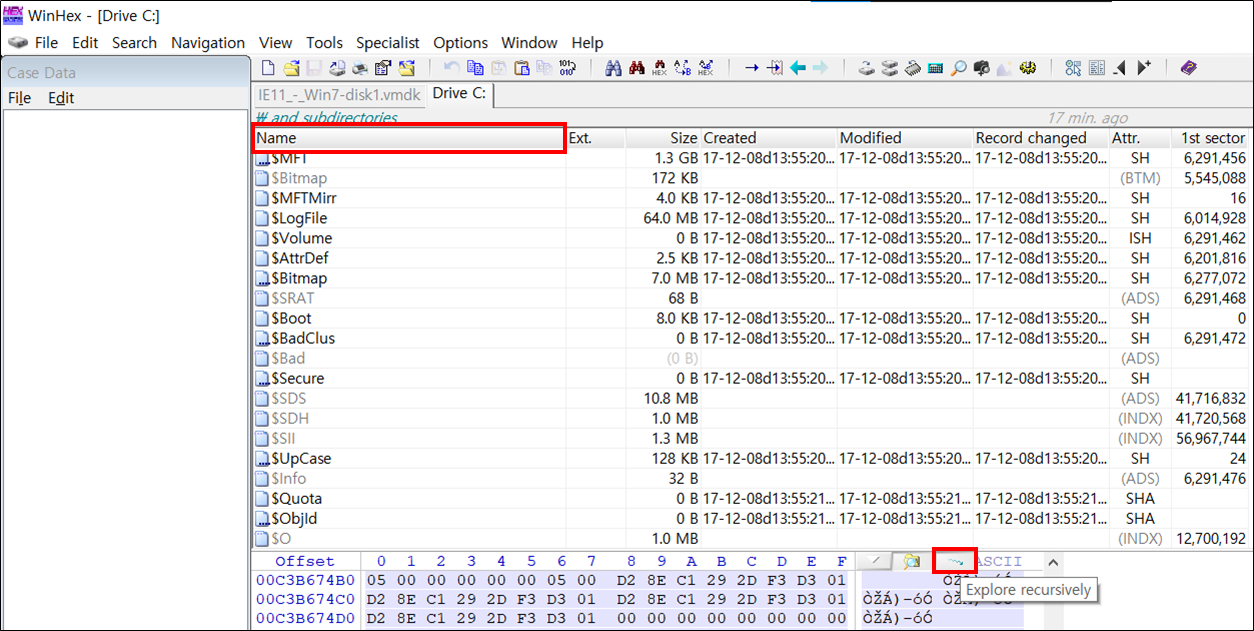Screen dimensions: 1254x631
Task: Select the $UpCase file row
Action: (751, 458)
